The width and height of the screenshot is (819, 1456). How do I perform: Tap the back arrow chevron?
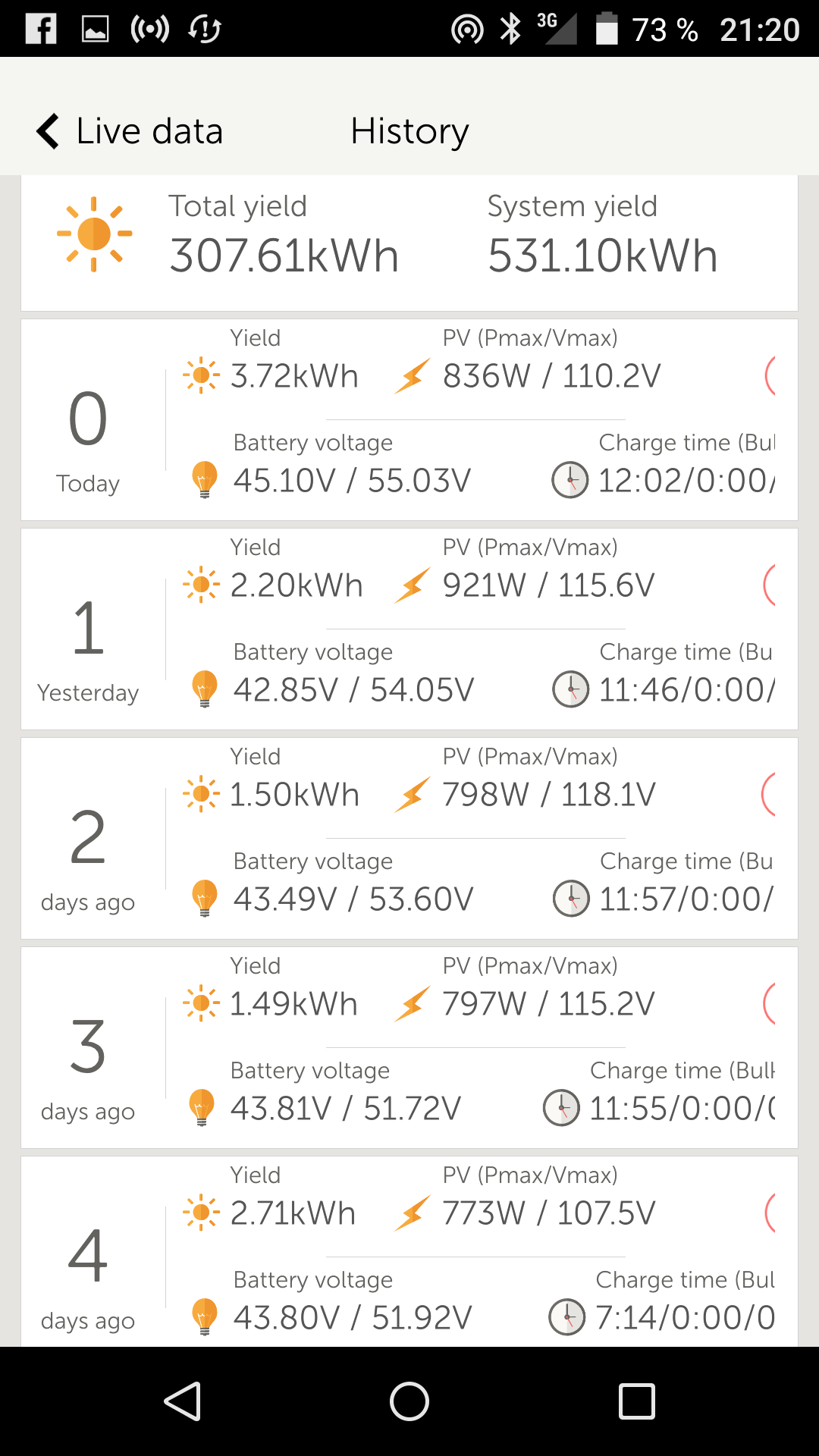pos(48,131)
